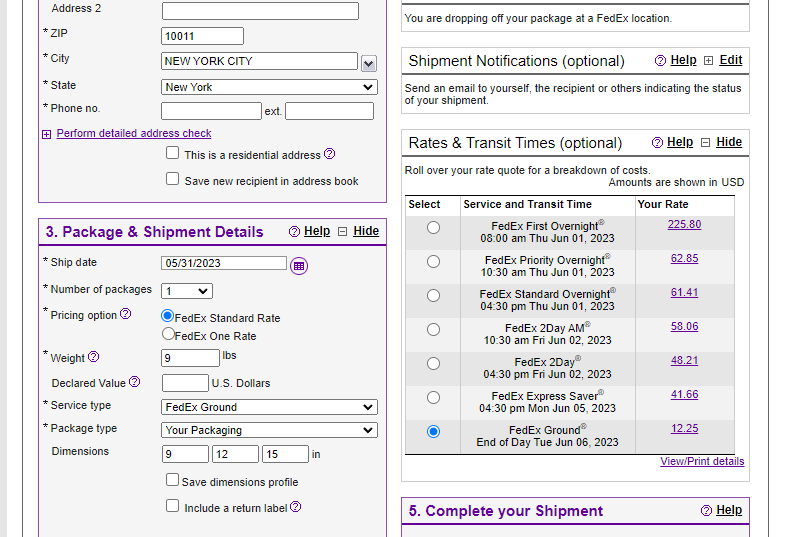Image resolution: width=792 pixels, height=537 pixels.
Task: Collapse Rates & Transit Times with minus icon
Action: click(706, 142)
